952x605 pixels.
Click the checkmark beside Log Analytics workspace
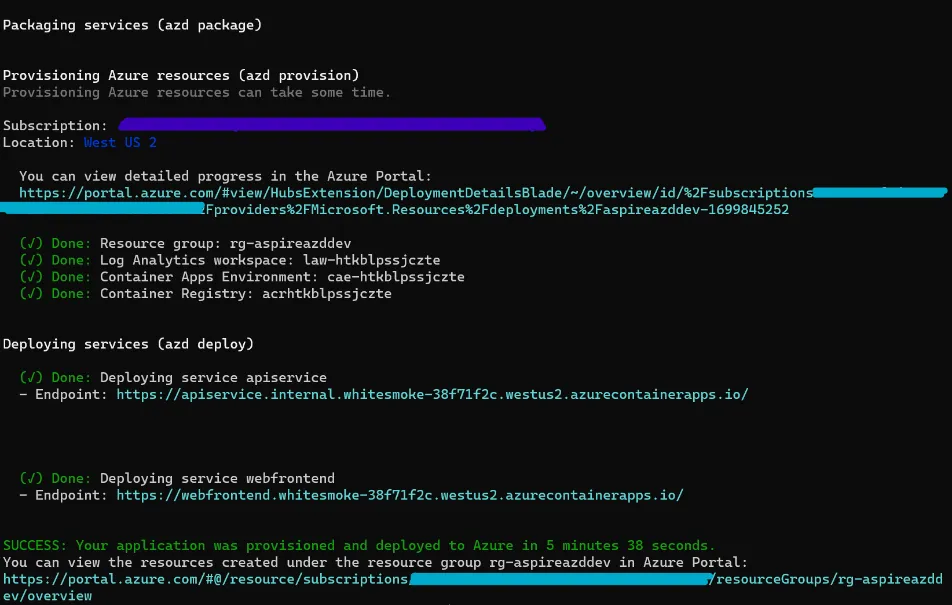[31, 260]
